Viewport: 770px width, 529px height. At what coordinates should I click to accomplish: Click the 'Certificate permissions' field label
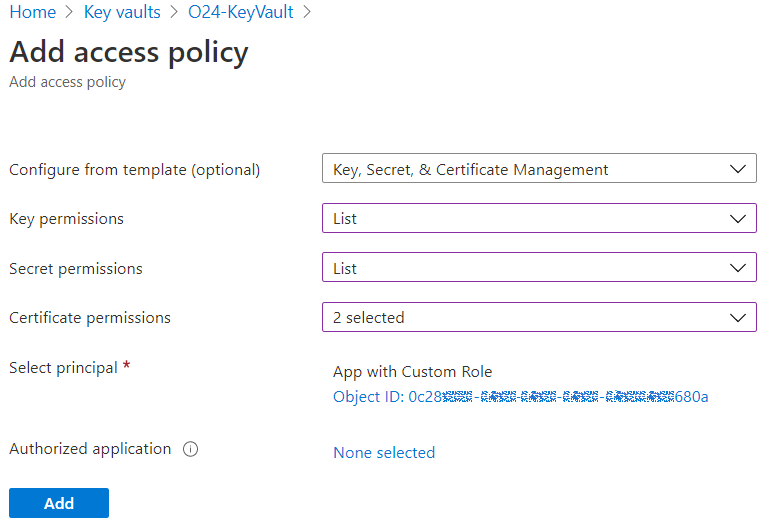pyautogui.click(x=90, y=318)
